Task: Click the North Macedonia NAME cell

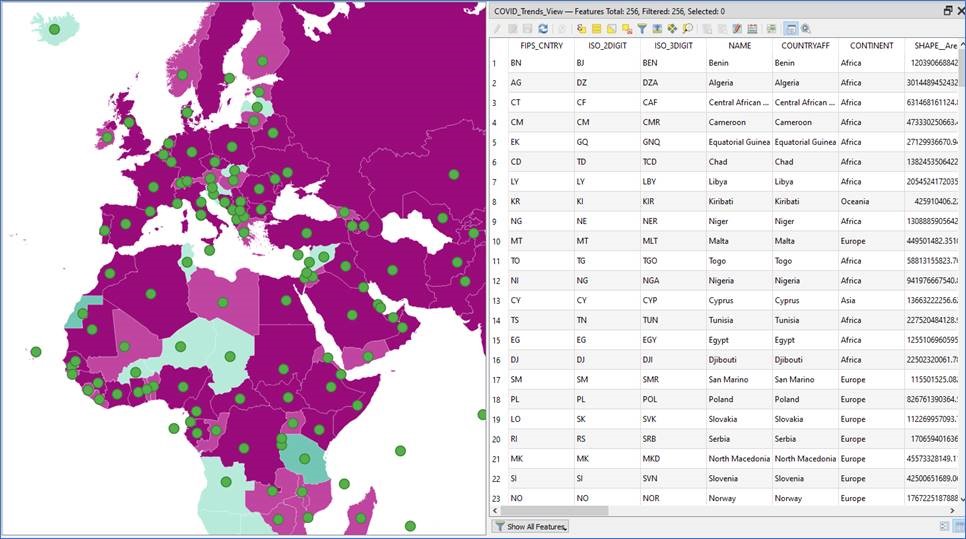Action: coord(739,459)
